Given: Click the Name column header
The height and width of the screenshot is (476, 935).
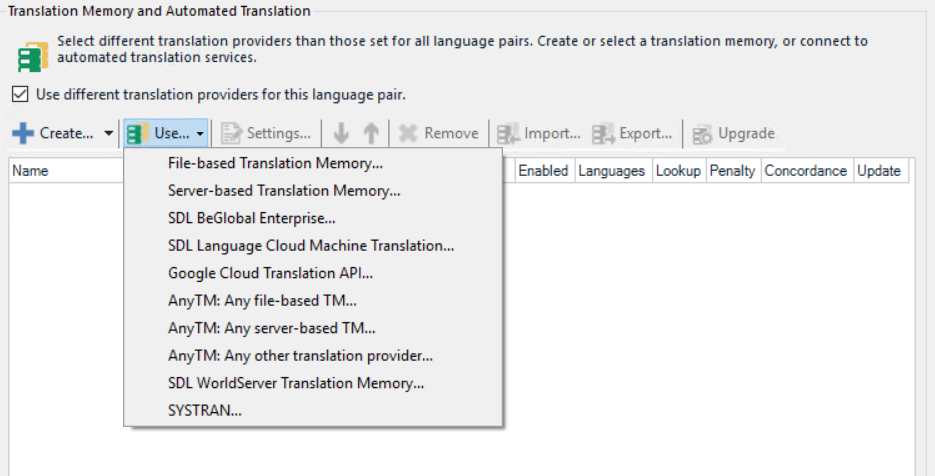Looking at the screenshot, I should [x=66, y=171].
